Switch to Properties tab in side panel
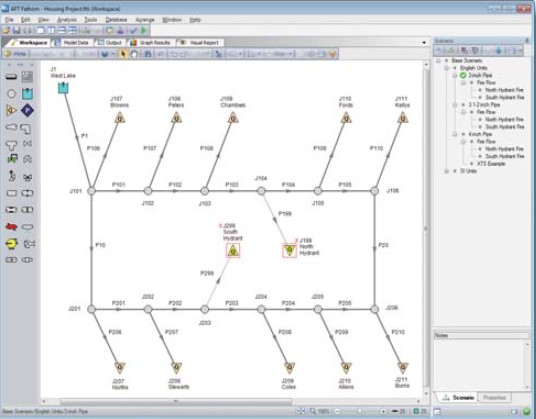Viewport: 536px width, 419px height. pos(494,397)
